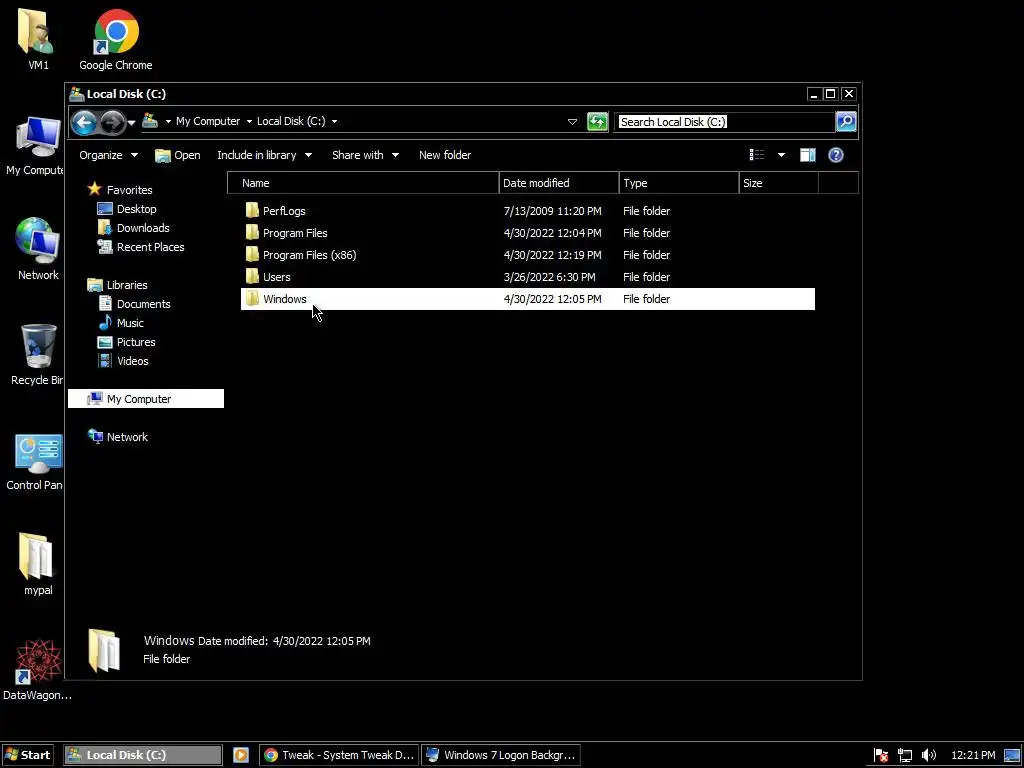Open the Pictures library
The image size is (1024, 768).
pos(136,342)
